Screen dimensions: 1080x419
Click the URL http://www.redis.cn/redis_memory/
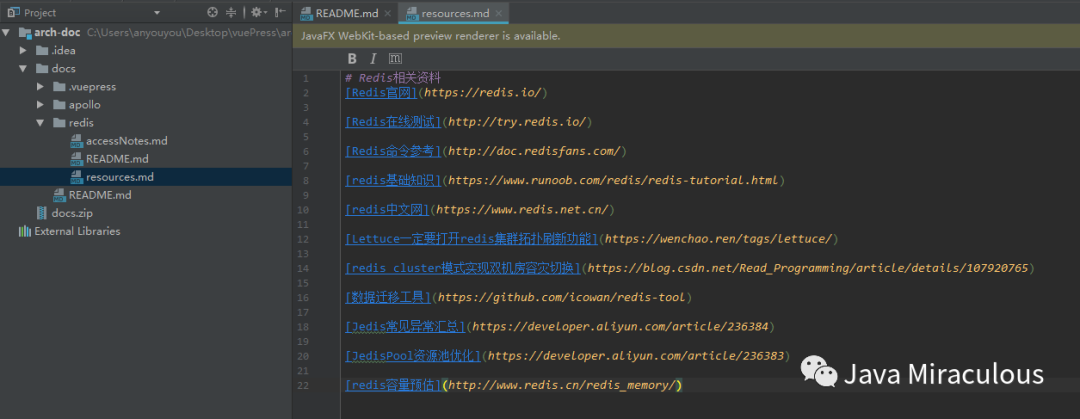(x=561, y=385)
